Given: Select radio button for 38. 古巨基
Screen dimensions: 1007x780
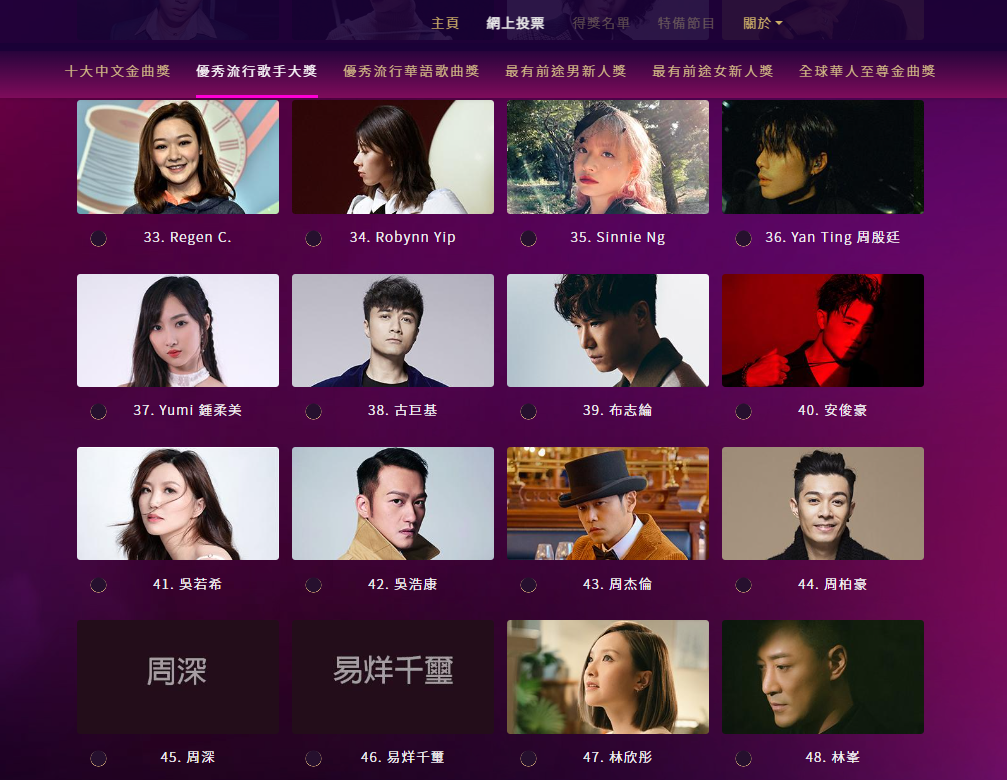Looking at the screenshot, I should pos(313,412).
